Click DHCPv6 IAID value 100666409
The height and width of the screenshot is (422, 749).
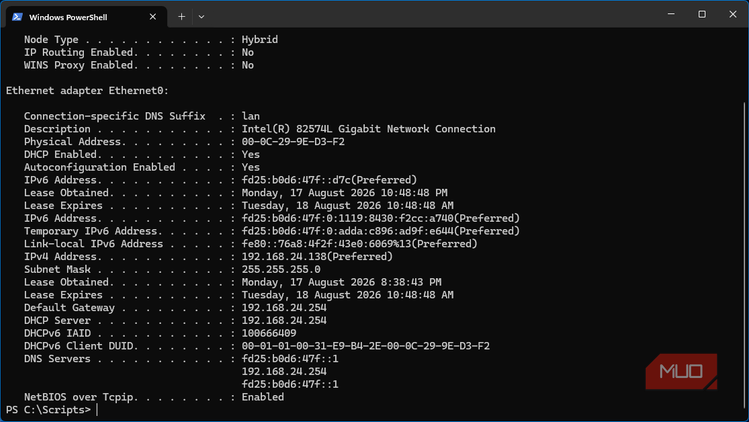(x=269, y=333)
